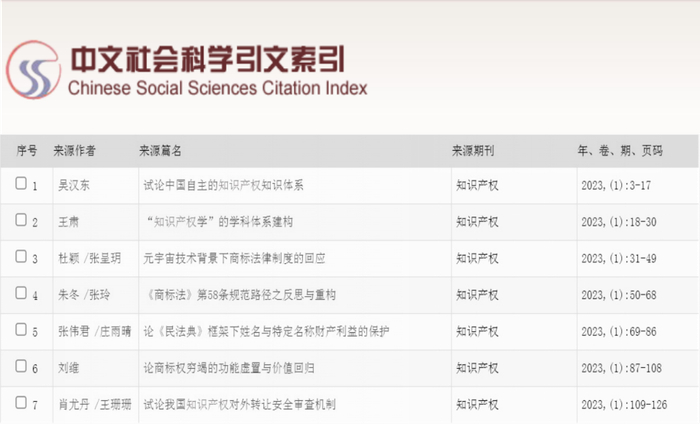
Task: Open author link 刘维
Action: coord(69,368)
